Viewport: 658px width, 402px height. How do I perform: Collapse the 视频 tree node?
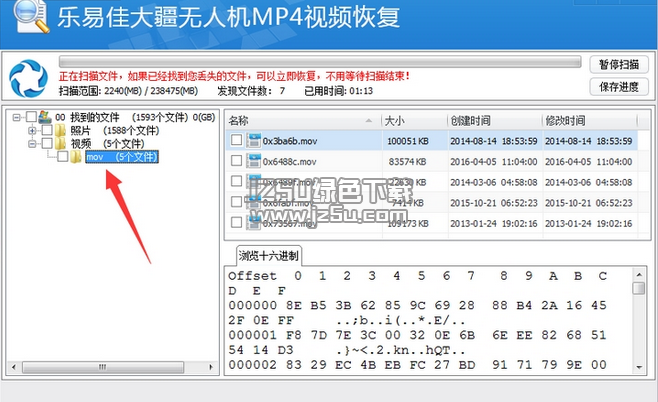coord(32,144)
